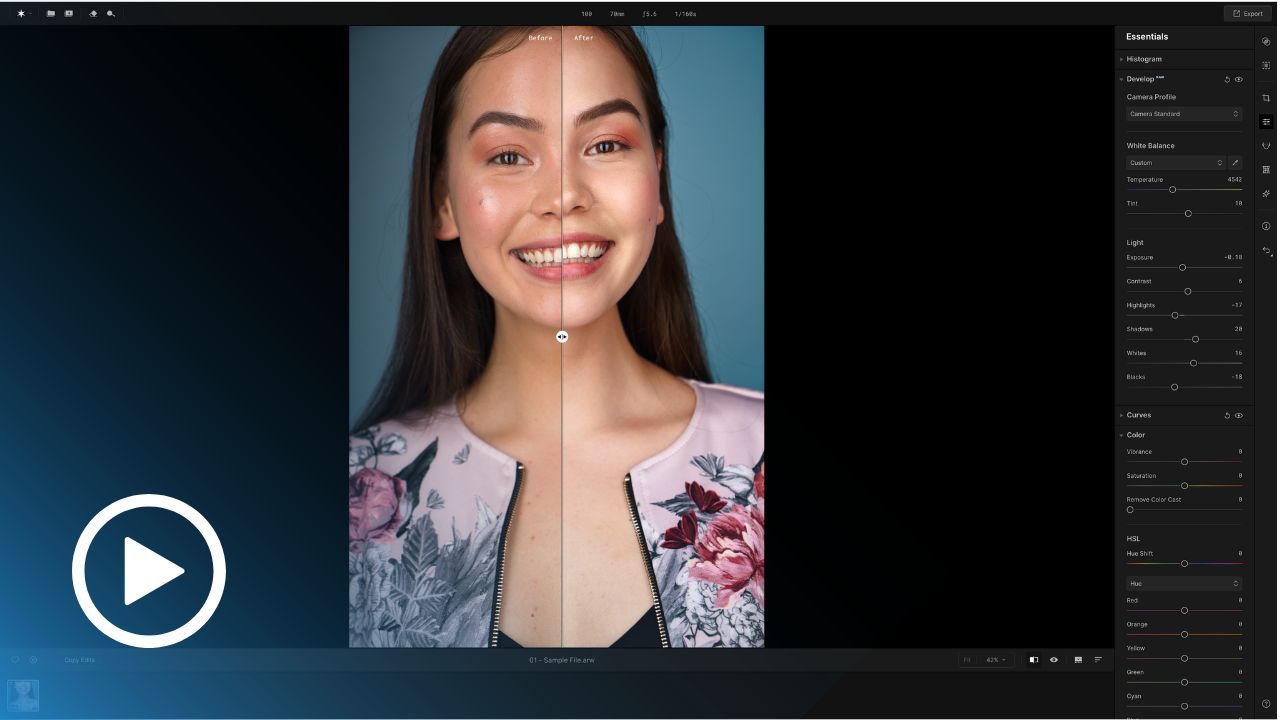1280x720 pixels.
Task: Select the magnifier zoom icon in top toolbar
Action: 110,14
